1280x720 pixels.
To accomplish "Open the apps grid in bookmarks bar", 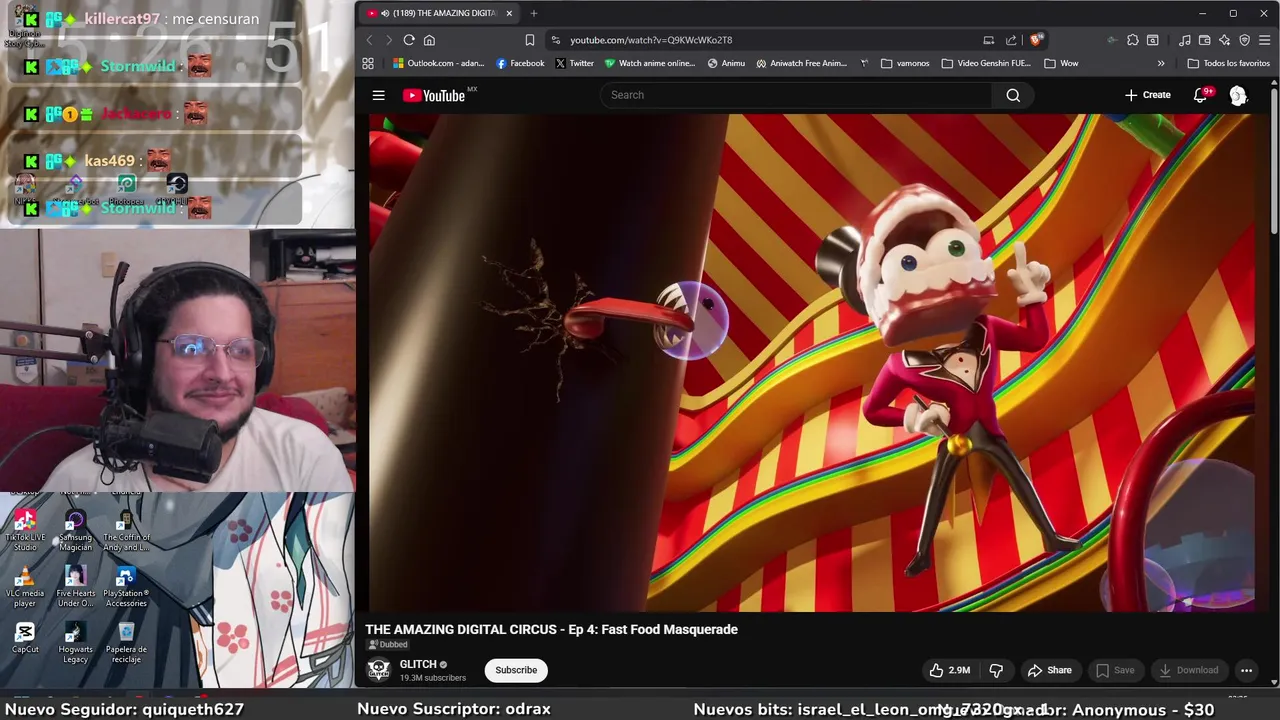I will click(x=368, y=63).
